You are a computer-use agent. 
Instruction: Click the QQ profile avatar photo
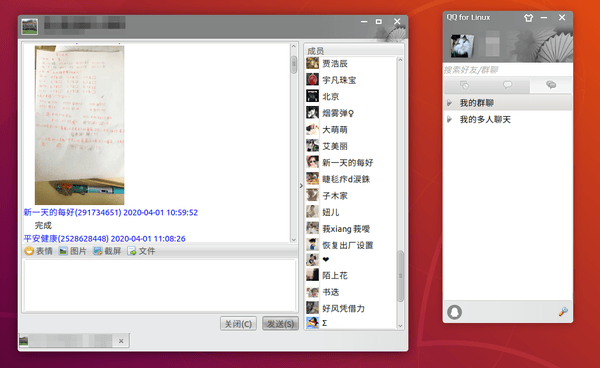point(462,46)
